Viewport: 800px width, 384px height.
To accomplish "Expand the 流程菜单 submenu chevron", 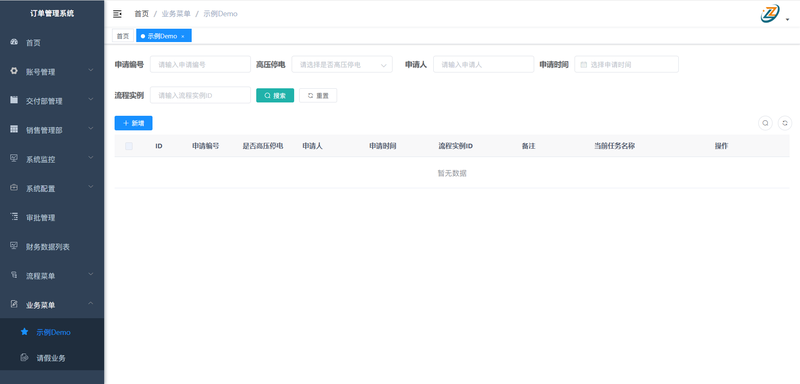I will 91,273.
